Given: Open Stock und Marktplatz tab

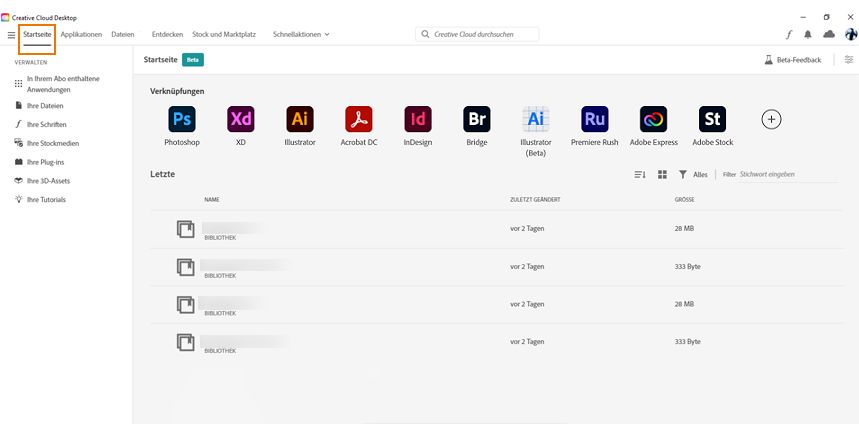Looking at the screenshot, I should [x=224, y=34].
